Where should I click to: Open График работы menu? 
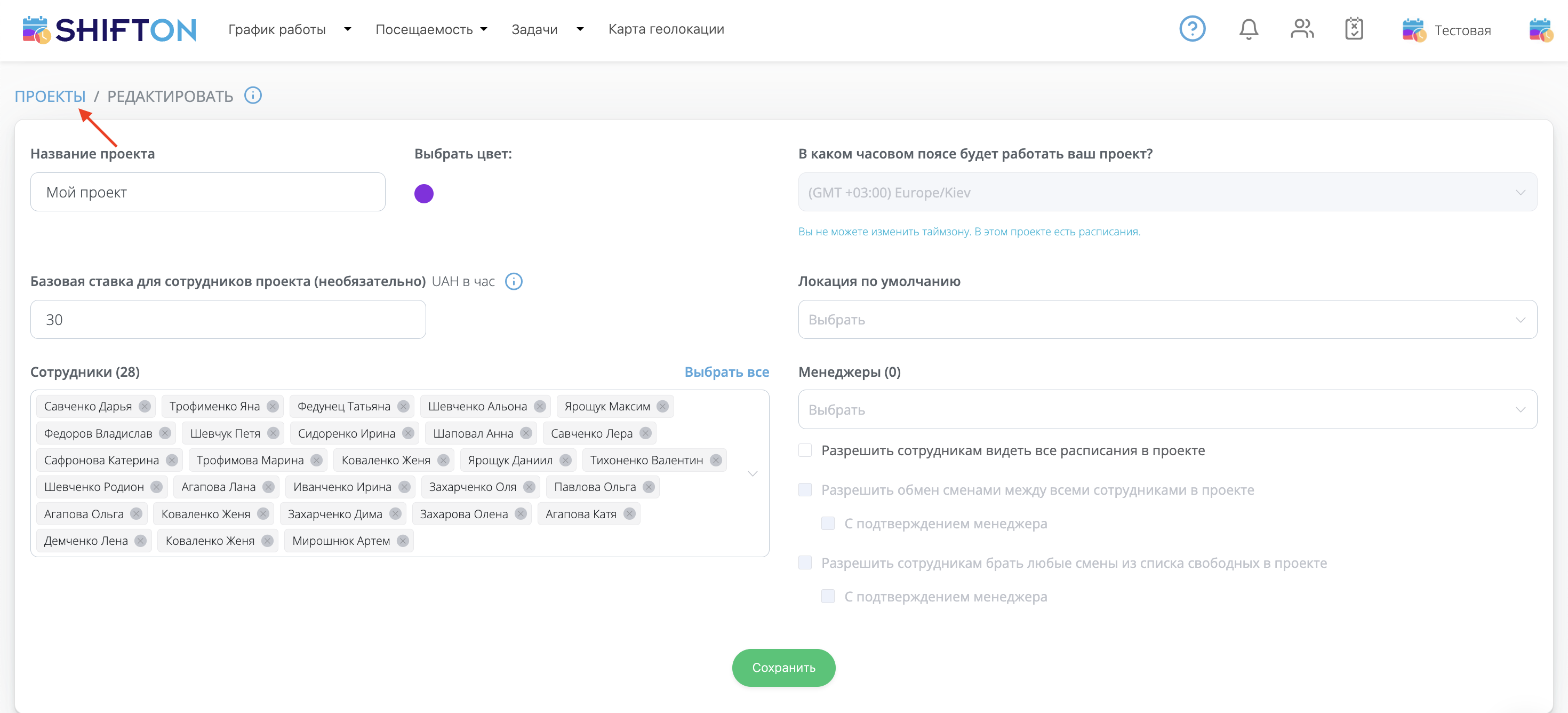coord(290,29)
